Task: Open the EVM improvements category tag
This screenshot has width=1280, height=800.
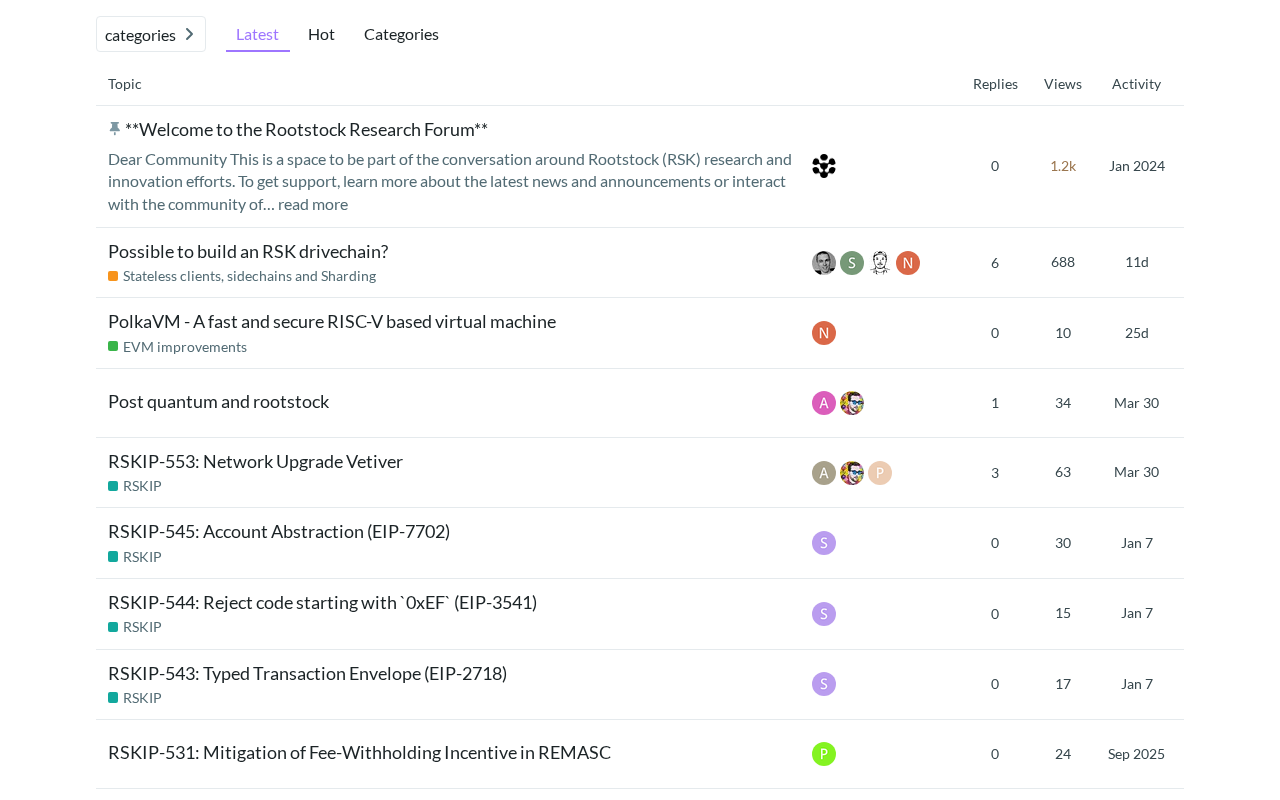Action: click(x=184, y=347)
